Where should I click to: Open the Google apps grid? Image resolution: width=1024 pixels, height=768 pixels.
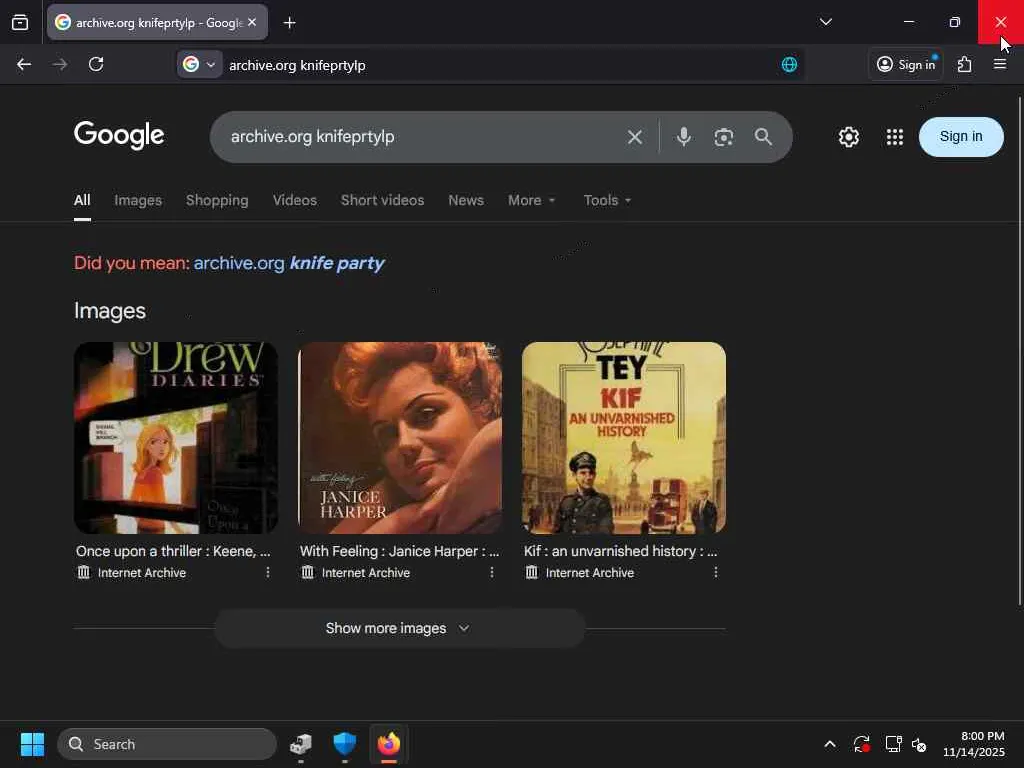[x=895, y=137]
